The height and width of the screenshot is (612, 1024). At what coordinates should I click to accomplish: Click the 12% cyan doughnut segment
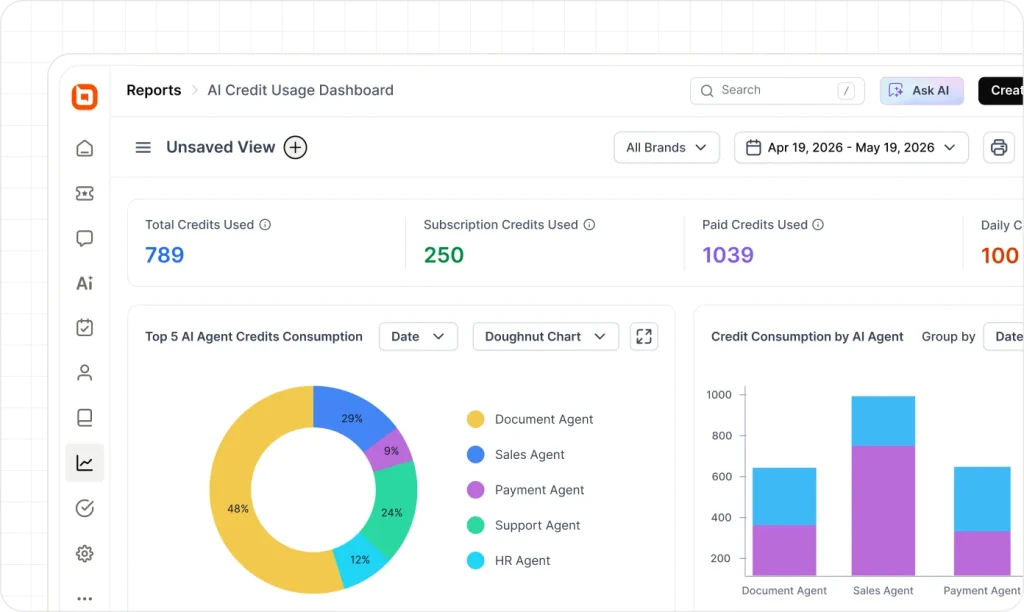click(360, 560)
